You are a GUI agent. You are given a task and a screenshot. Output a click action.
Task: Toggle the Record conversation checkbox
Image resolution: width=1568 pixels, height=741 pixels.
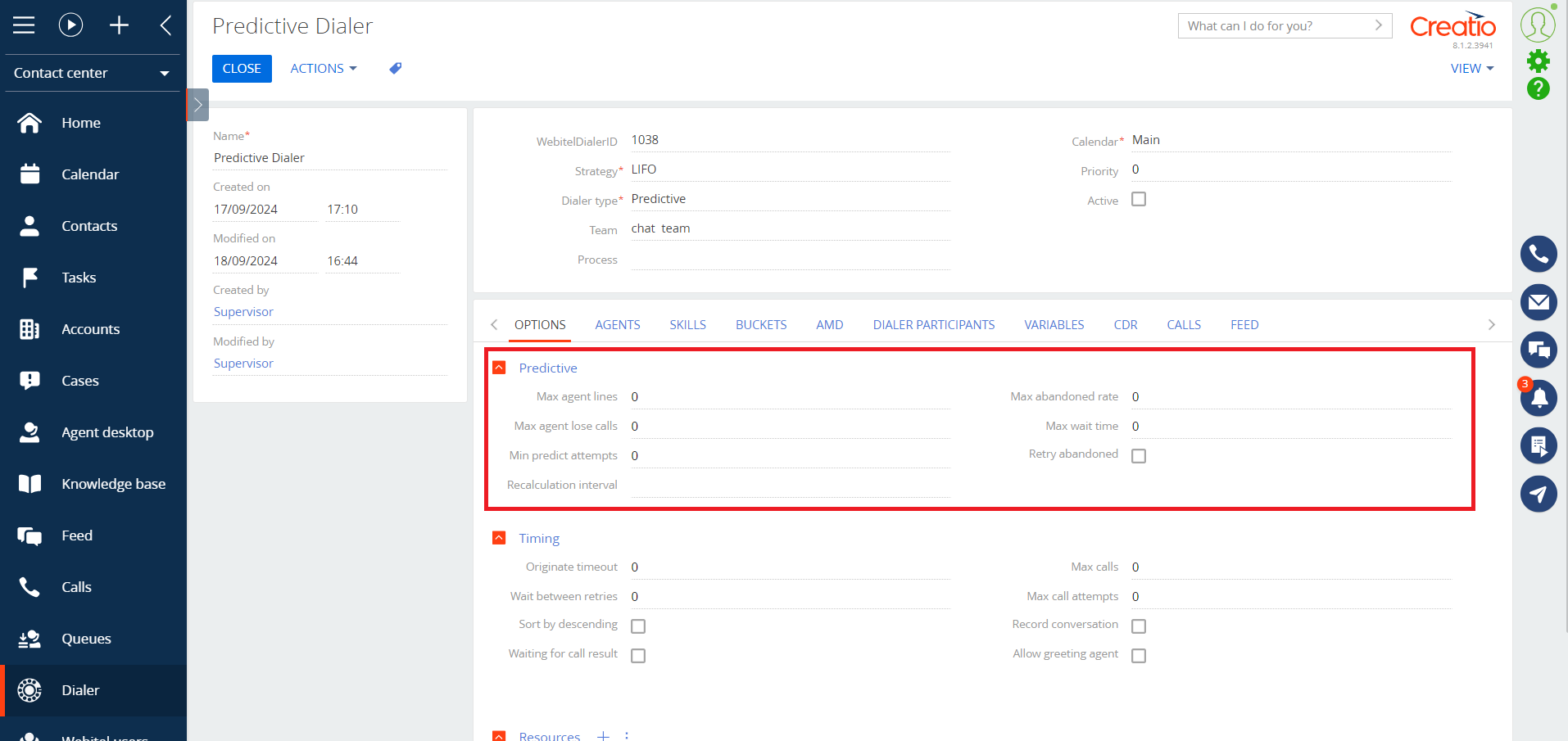pyautogui.click(x=1139, y=626)
